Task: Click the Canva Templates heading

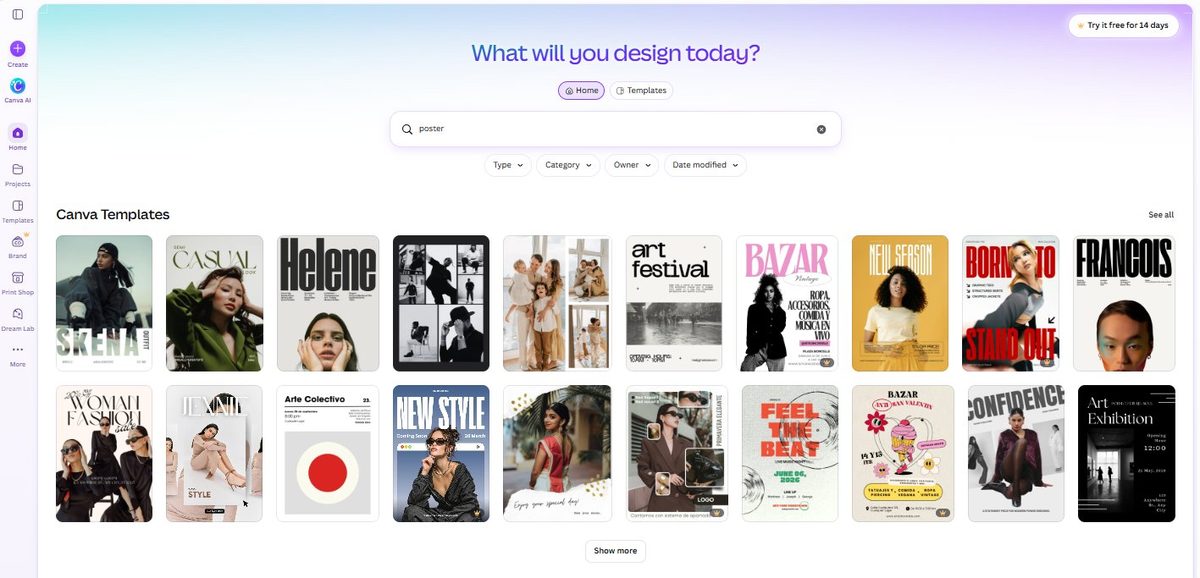Action: click(113, 215)
